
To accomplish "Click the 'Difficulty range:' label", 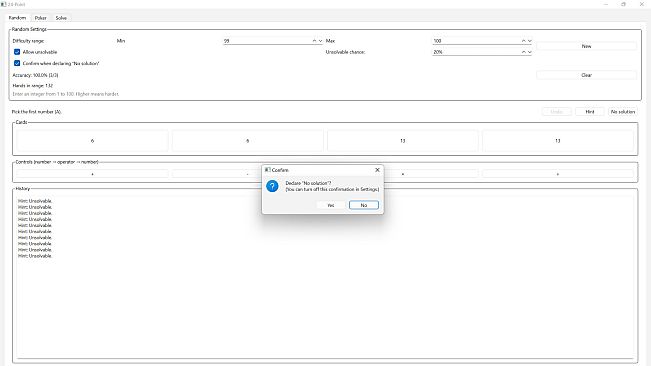I will coord(28,41).
